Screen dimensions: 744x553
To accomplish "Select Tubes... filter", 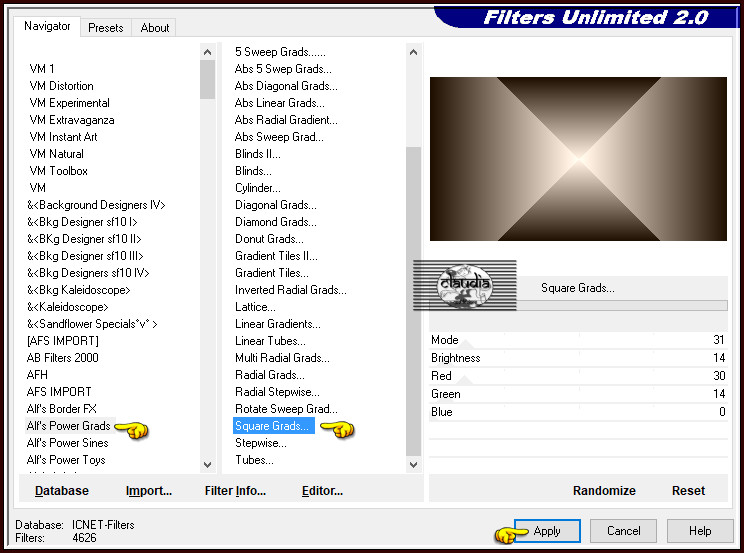I will 254,460.
